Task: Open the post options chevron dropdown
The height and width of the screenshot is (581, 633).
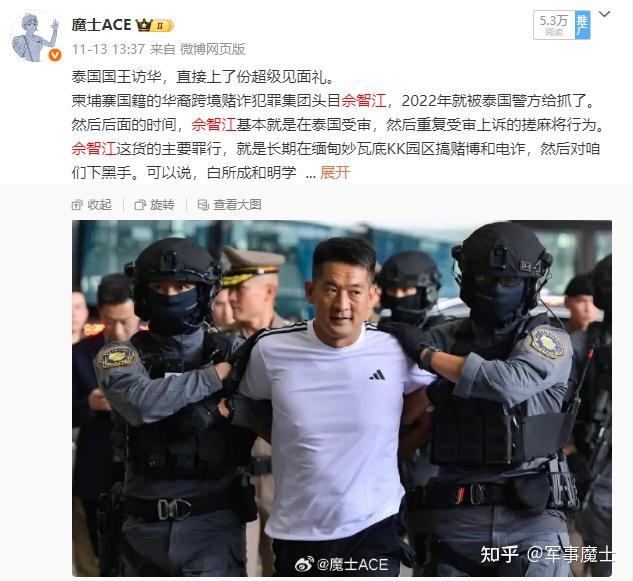Action: click(x=604, y=15)
